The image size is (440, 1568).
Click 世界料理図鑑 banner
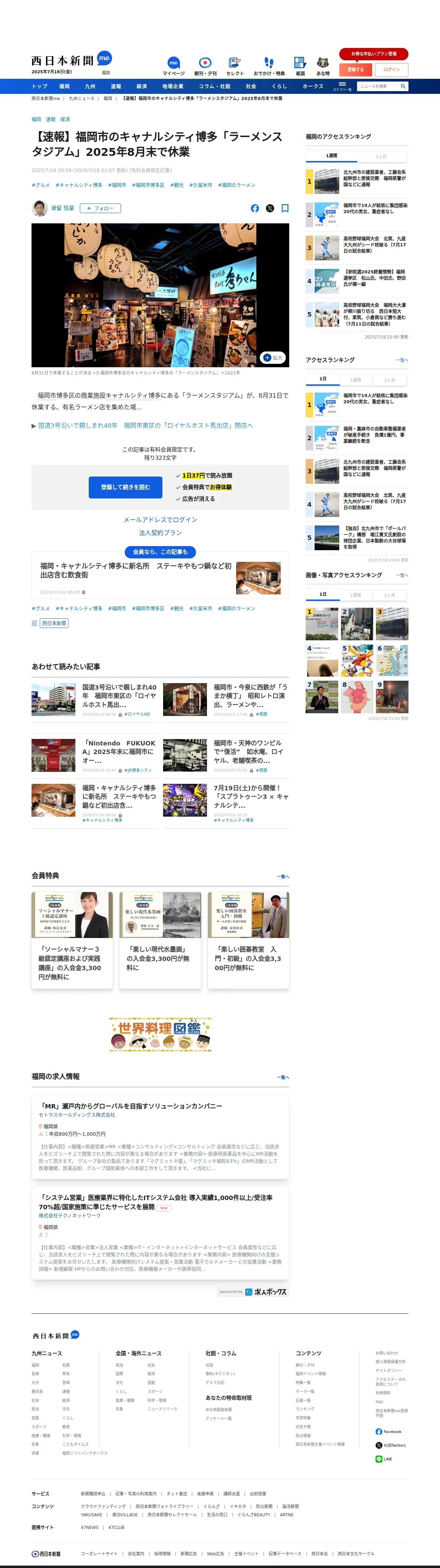pyautogui.click(x=160, y=1034)
